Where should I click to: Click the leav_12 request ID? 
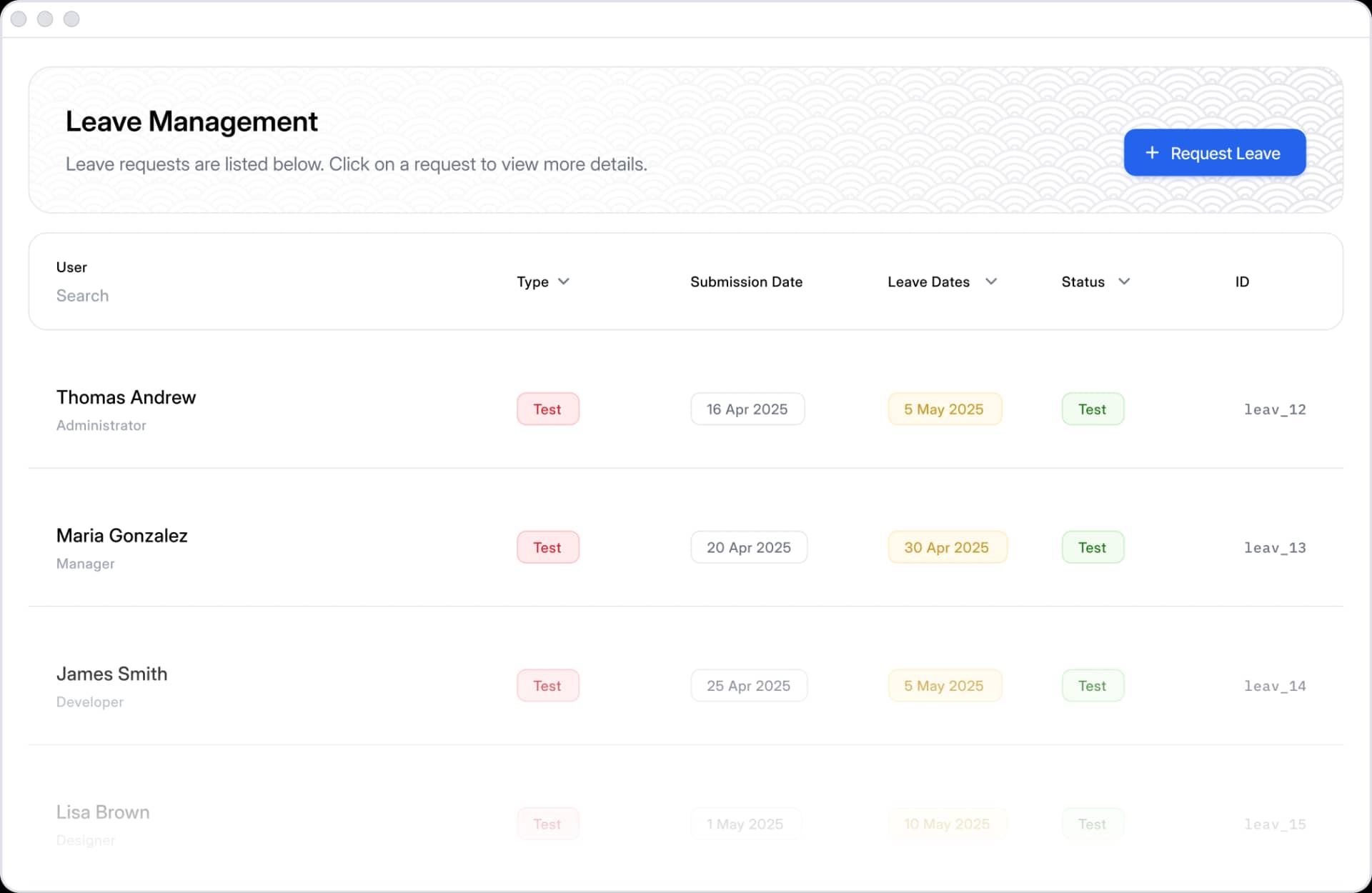[x=1274, y=409]
